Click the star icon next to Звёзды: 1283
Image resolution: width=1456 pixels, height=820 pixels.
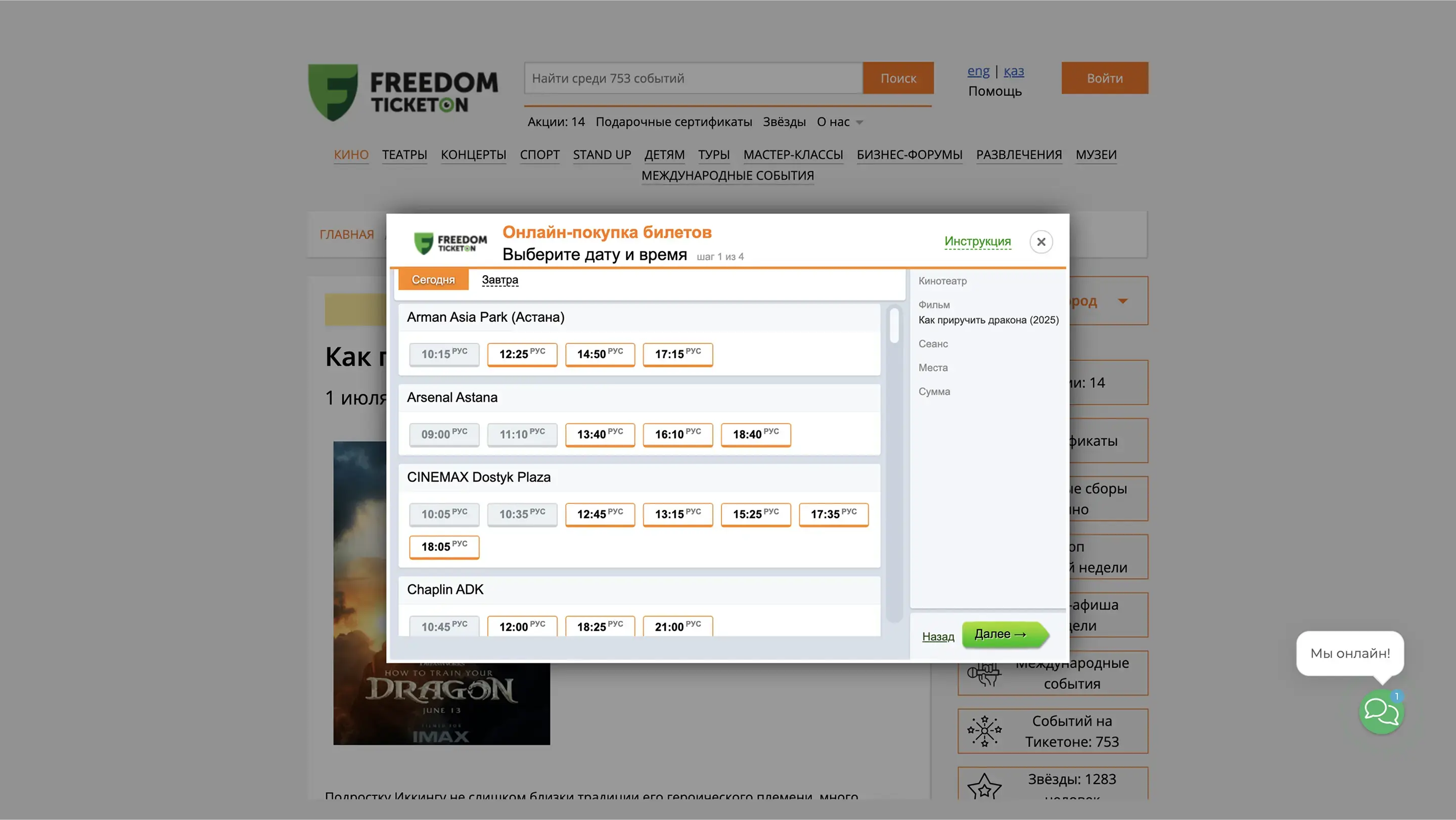(984, 786)
